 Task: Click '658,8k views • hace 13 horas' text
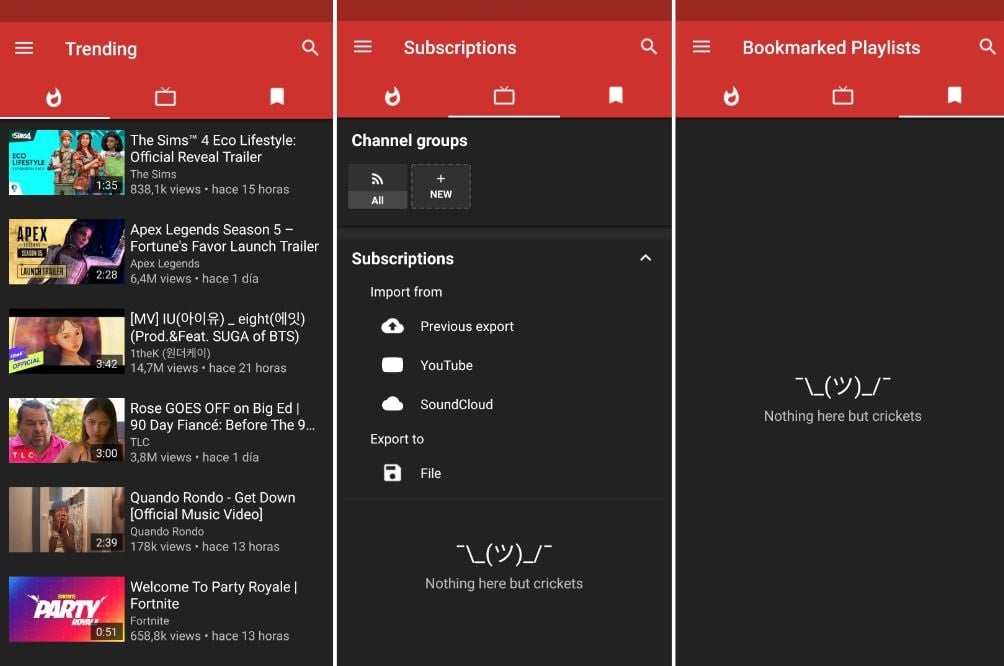(x=209, y=637)
